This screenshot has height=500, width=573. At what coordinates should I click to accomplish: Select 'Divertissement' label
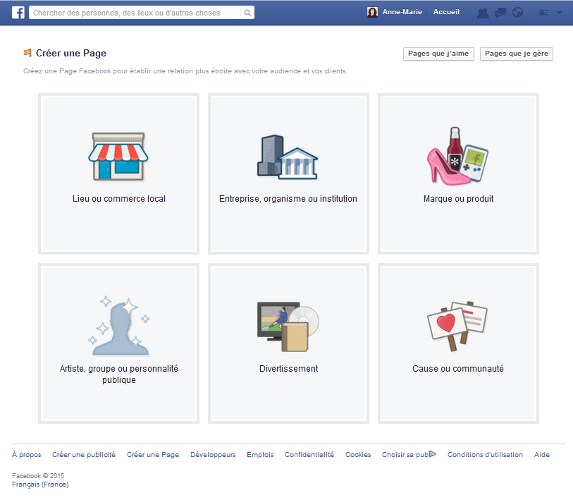coord(289,369)
